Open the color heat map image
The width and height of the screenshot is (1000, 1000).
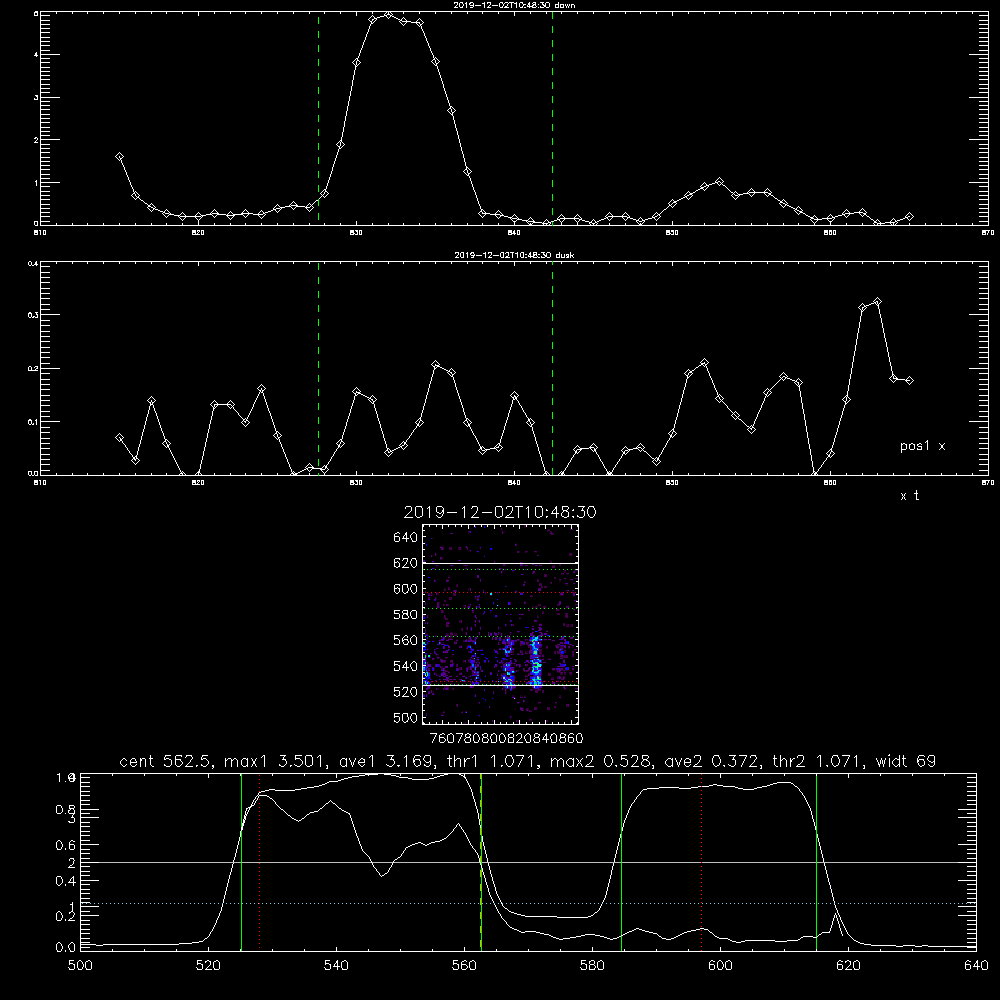(x=501, y=624)
